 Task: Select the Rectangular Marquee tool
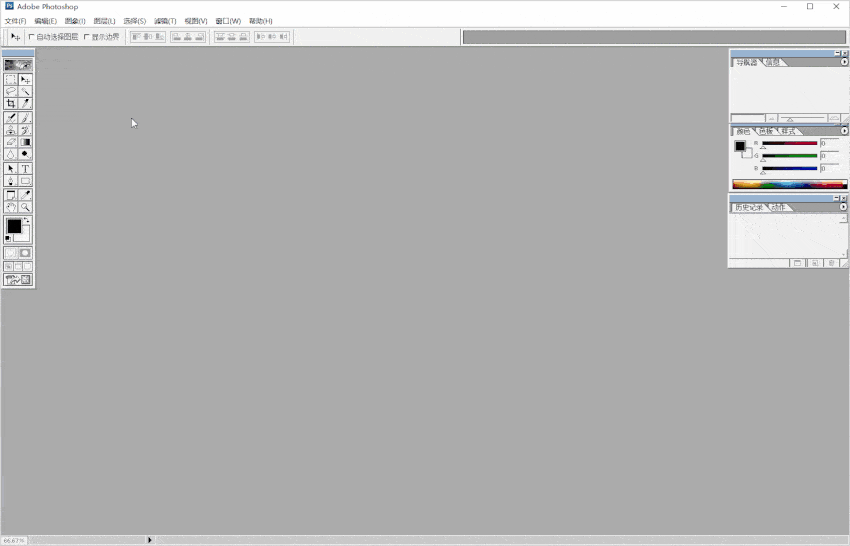11,80
